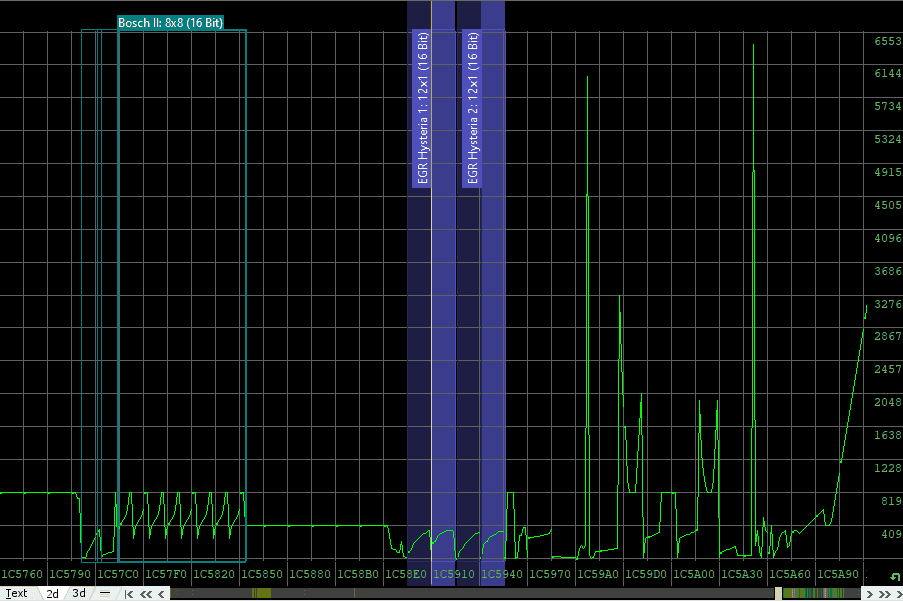Open the 3d view tab
Image resolution: width=903 pixels, height=602 pixels.
click(x=79, y=593)
